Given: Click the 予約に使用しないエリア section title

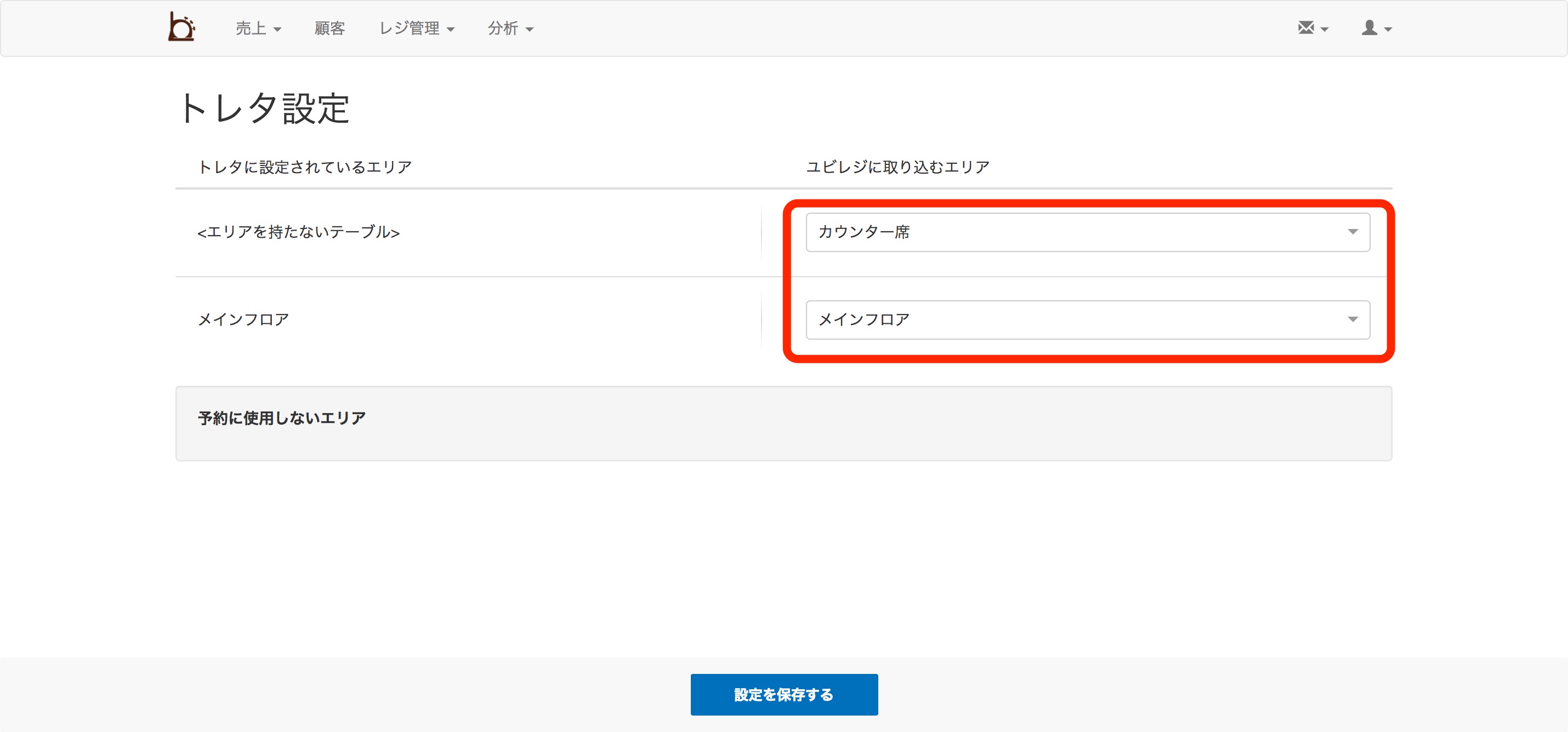Looking at the screenshot, I should [282, 418].
